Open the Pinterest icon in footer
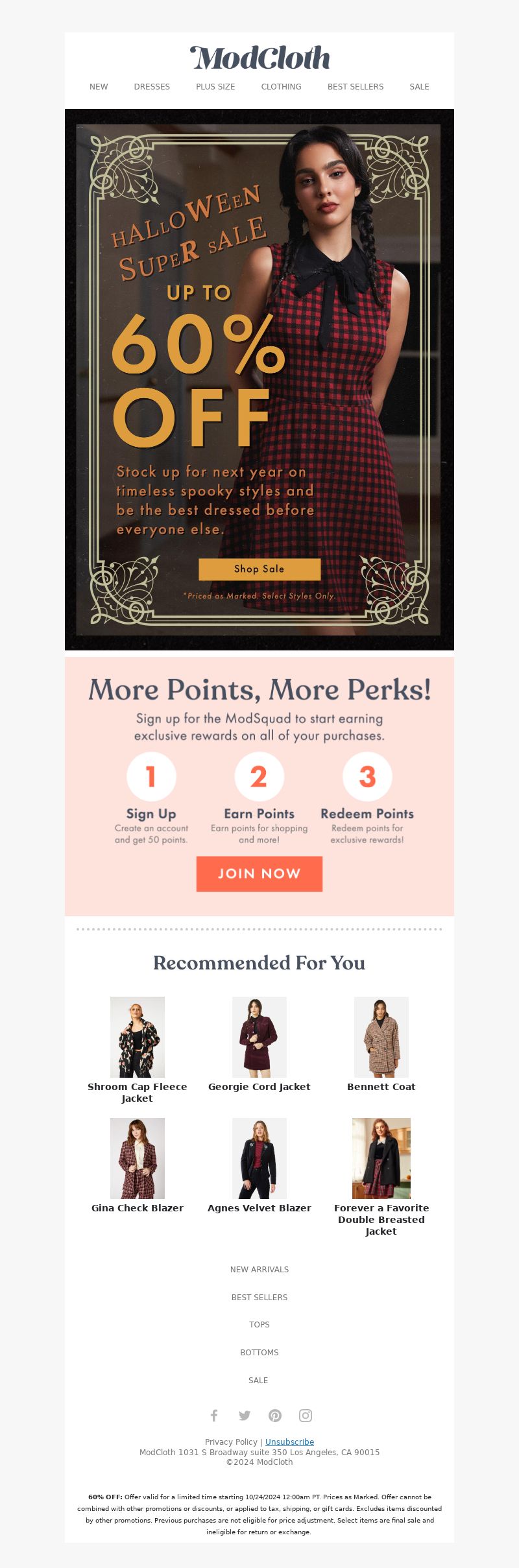Screen dimensions: 519x1568 click(275, 1415)
